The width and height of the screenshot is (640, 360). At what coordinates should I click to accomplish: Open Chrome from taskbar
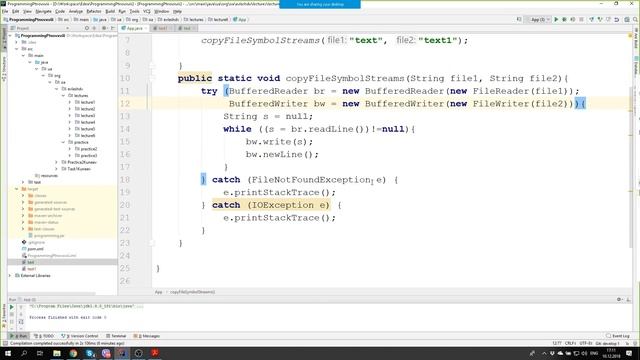[x=73, y=353]
